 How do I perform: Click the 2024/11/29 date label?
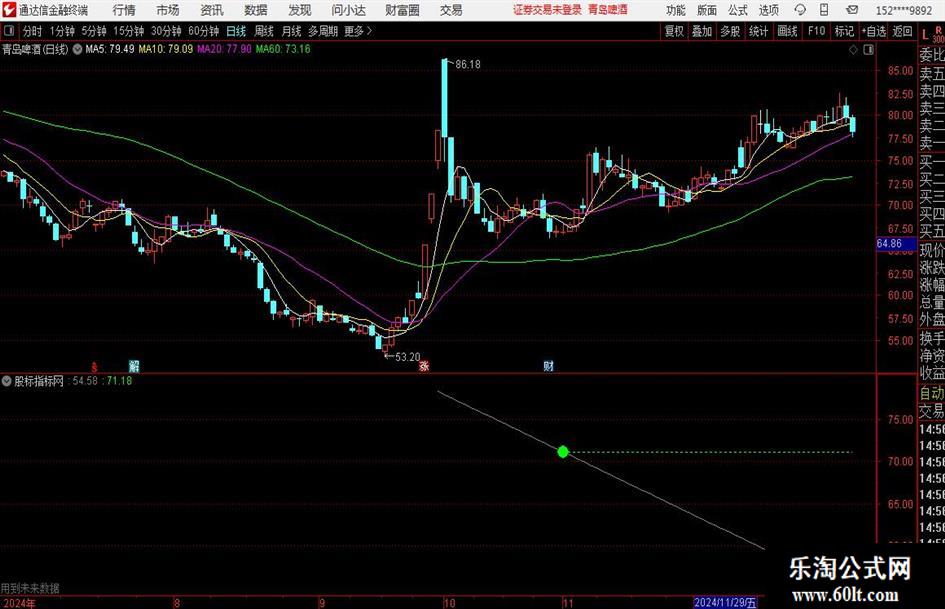[x=726, y=602]
